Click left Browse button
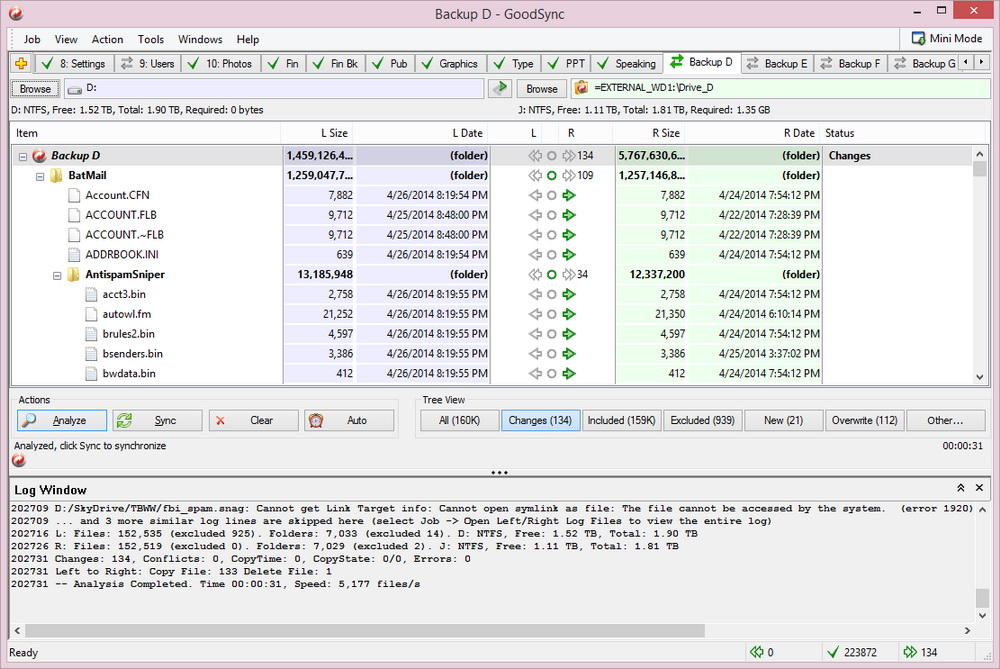This screenshot has width=1000, height=669. tap(35, 89)
